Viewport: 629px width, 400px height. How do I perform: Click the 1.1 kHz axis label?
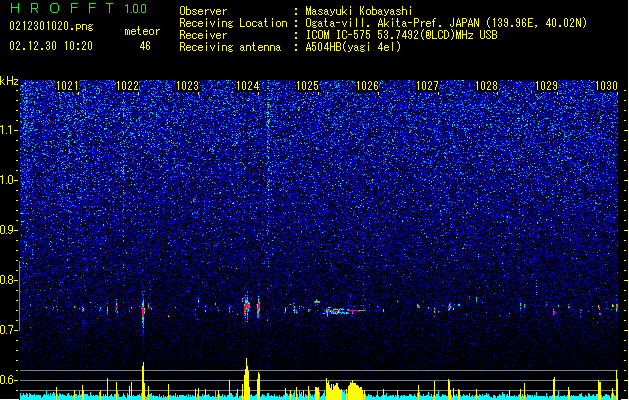point(8,130)
